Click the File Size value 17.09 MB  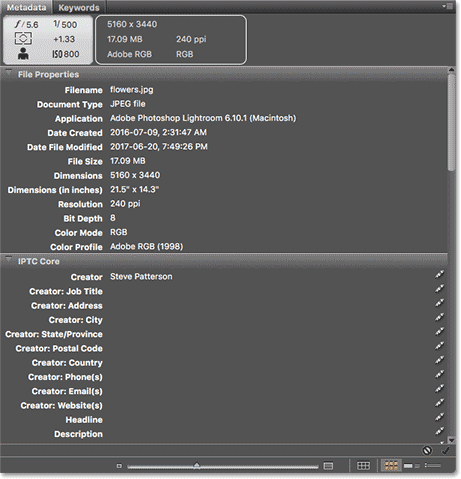(128, 161)
